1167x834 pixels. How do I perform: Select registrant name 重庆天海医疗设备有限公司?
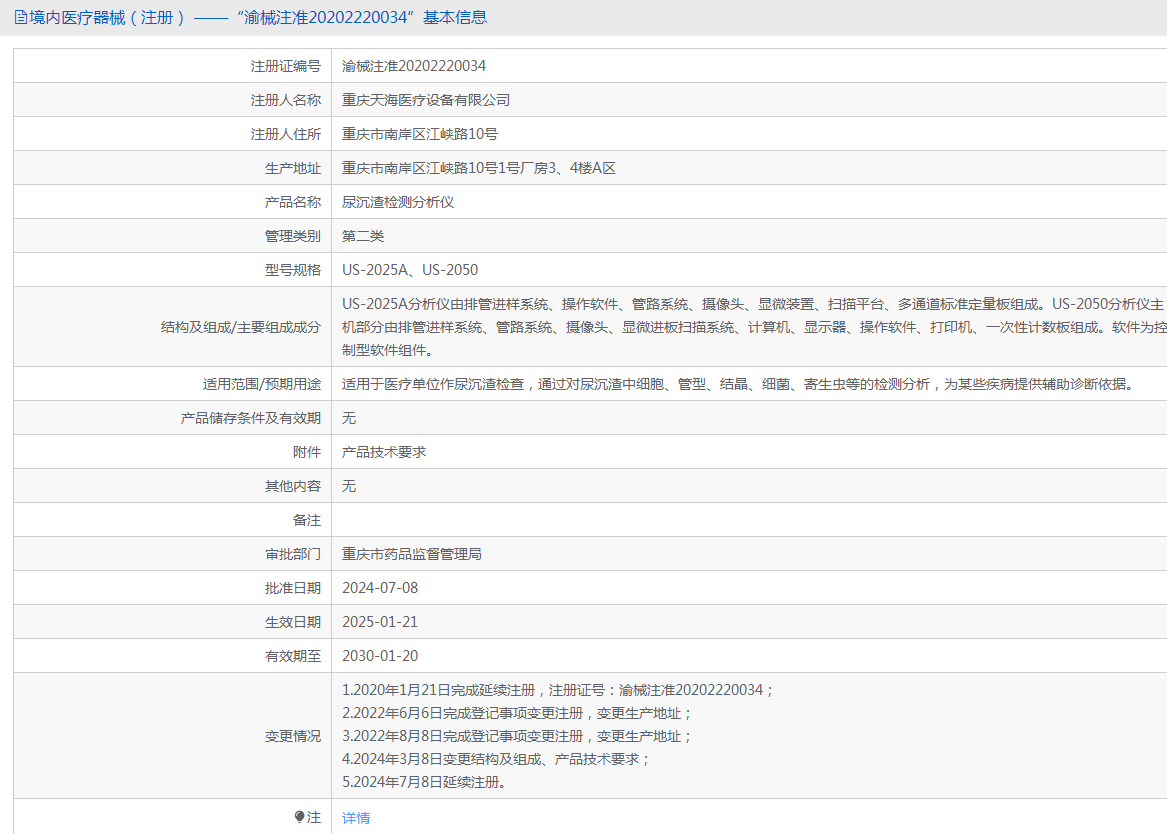[426, 100]
